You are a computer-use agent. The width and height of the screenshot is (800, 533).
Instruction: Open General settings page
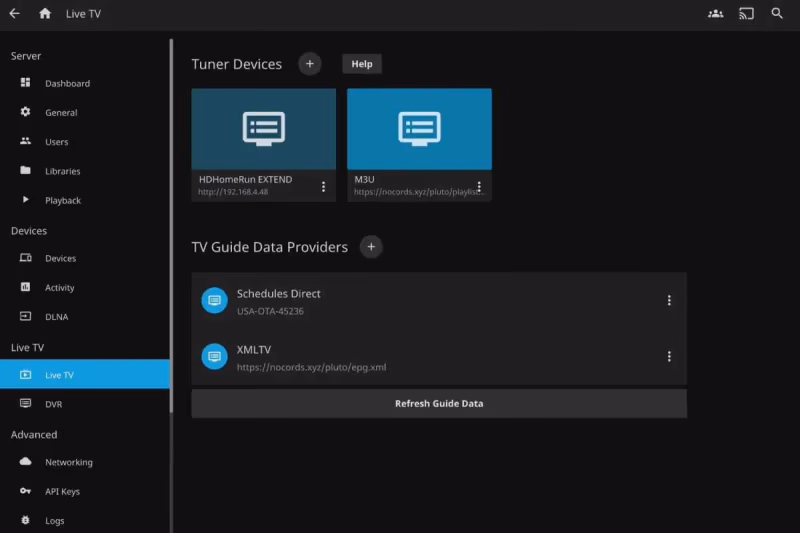(85, 112)
